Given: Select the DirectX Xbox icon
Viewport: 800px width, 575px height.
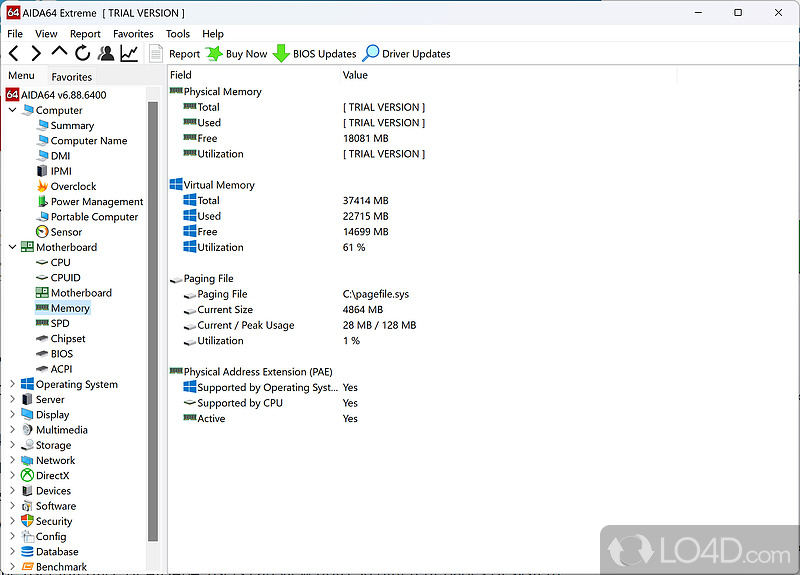Looking at the screenshot, I should [27, 476].
